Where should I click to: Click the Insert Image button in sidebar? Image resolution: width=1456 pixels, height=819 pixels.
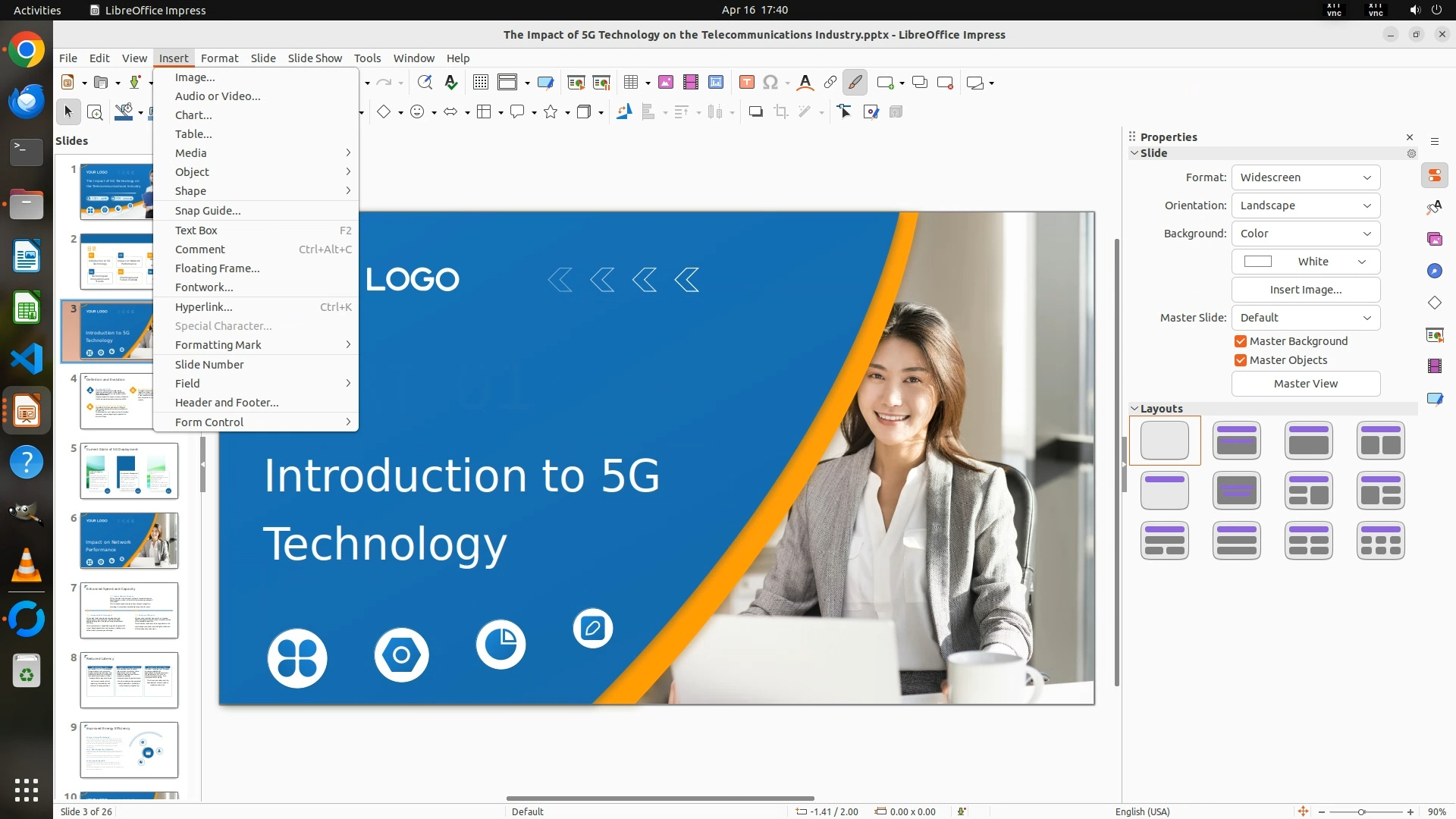pyautogui.click(x=1305, y=290)
